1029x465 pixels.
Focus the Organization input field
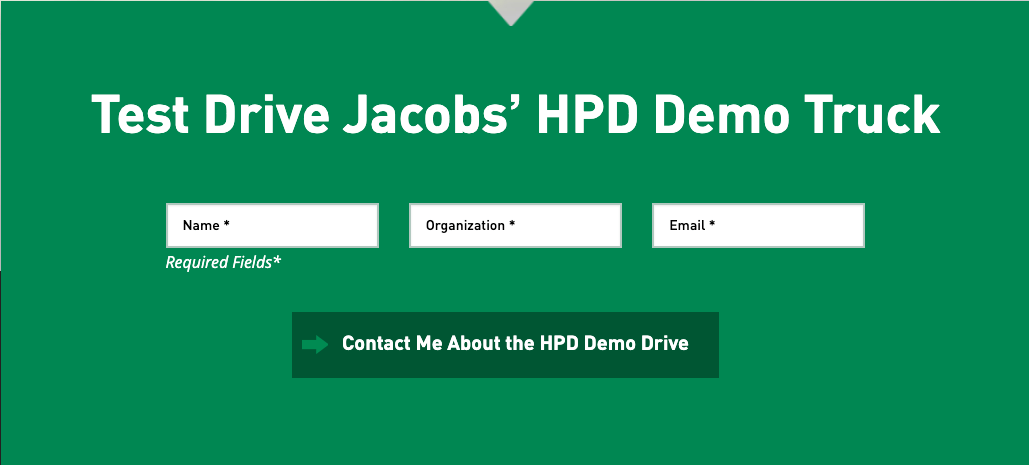point(515,226)
